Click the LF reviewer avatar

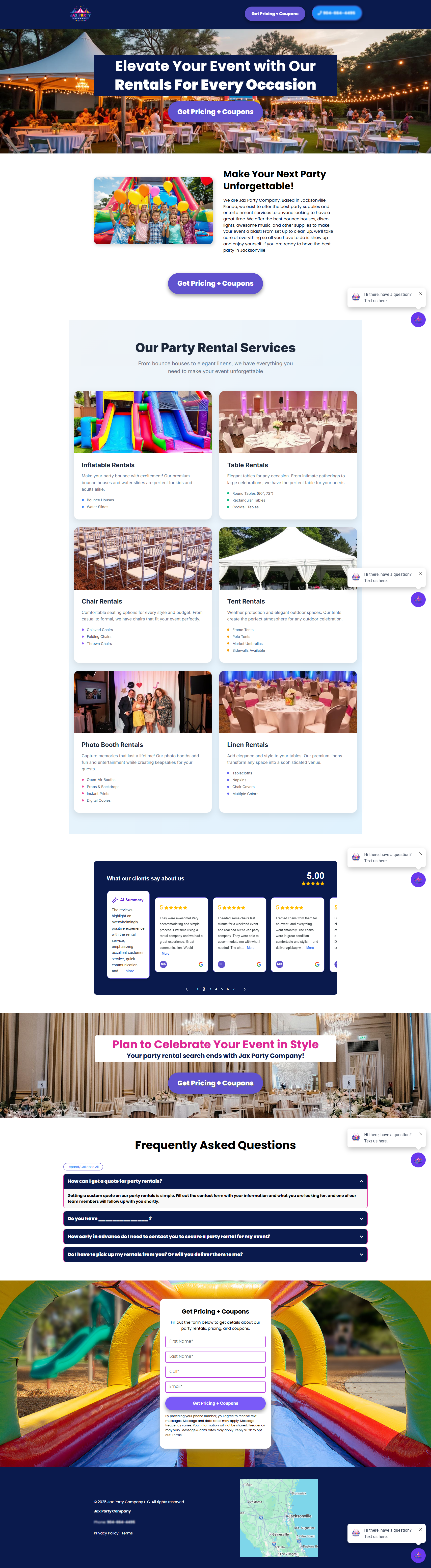tap(222, 964)
